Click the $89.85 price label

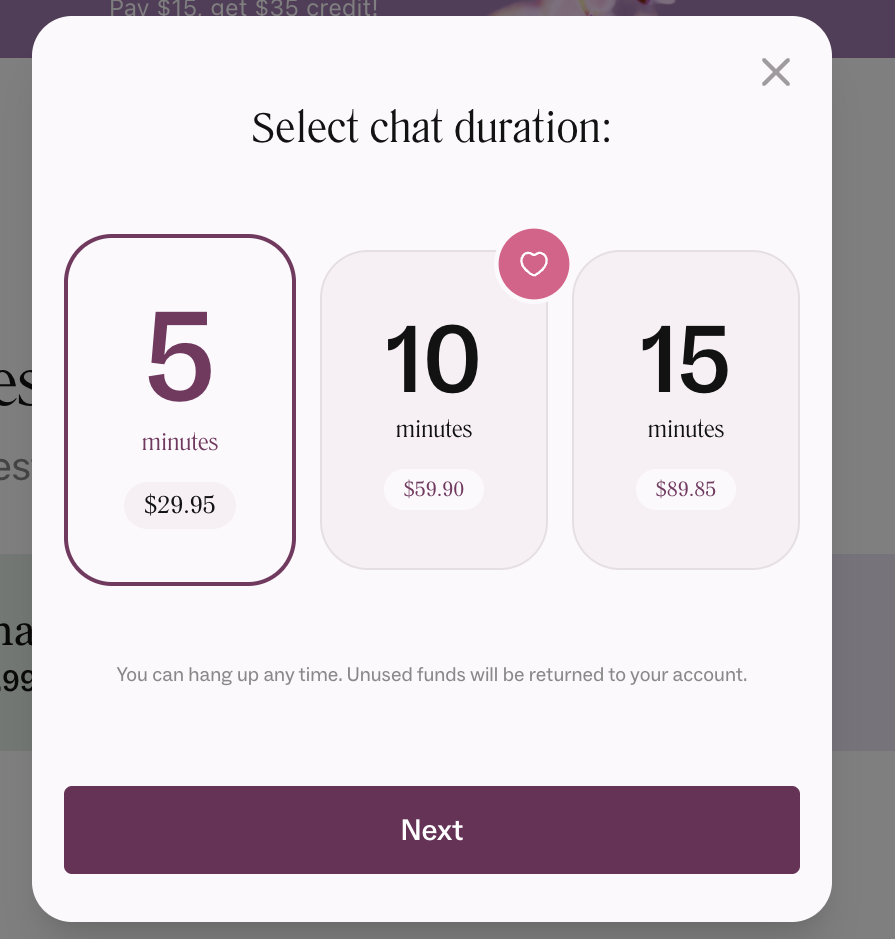click(x=685, y=489)
